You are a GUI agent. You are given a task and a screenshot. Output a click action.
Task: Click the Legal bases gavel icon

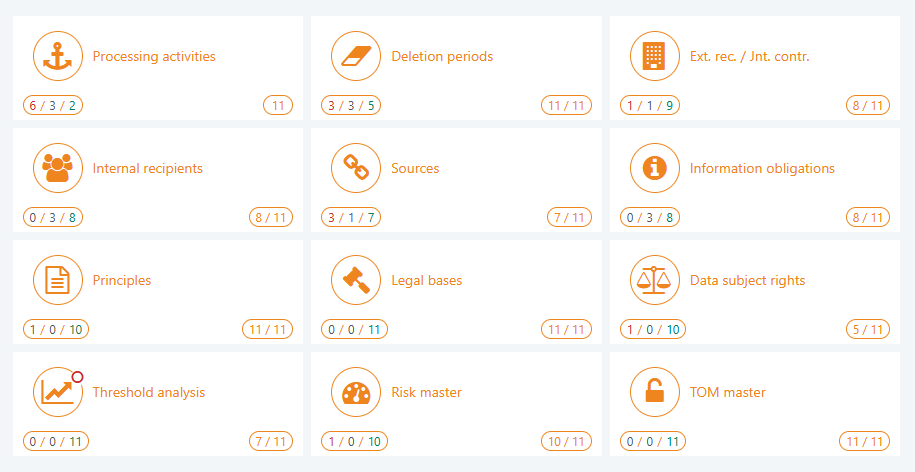click(x=356, y=280)
